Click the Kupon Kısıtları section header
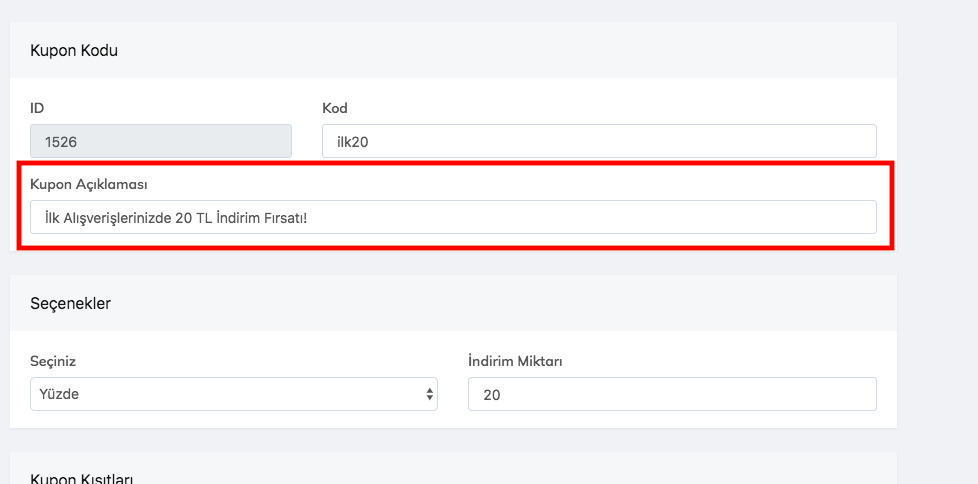 [82, 478]
